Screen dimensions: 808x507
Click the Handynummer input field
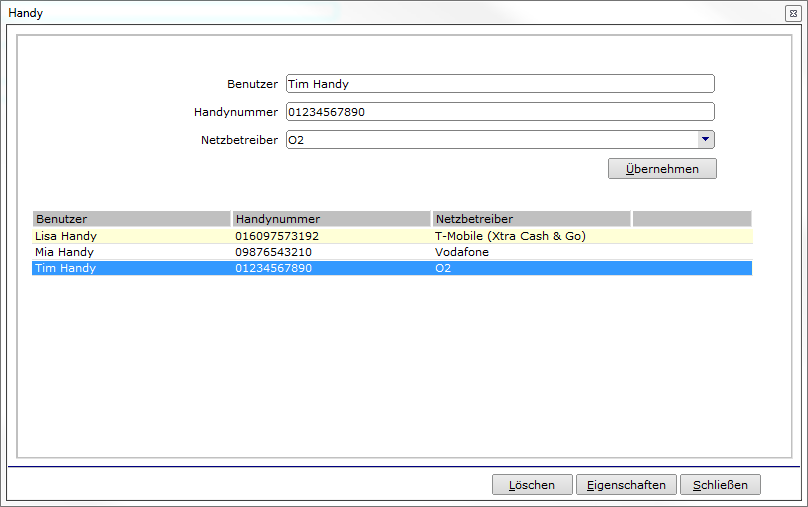(x=500, y=112)
